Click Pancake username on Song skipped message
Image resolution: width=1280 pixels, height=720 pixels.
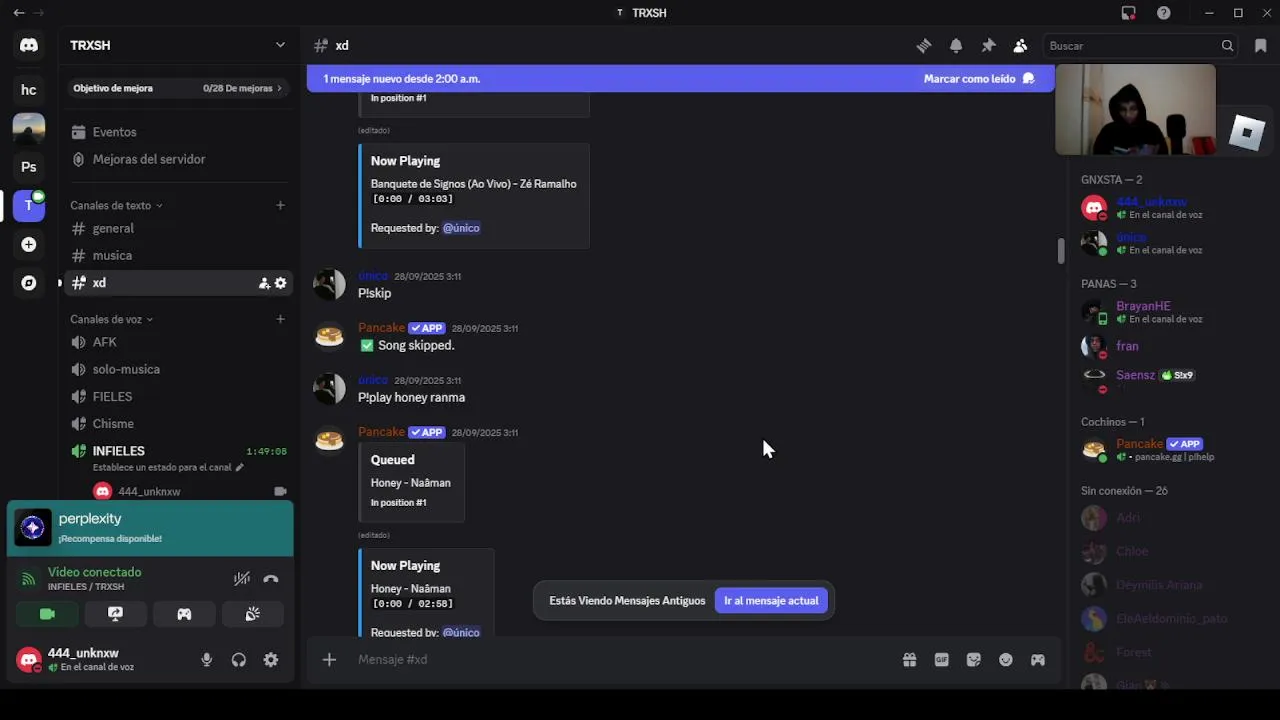[381, 328]
